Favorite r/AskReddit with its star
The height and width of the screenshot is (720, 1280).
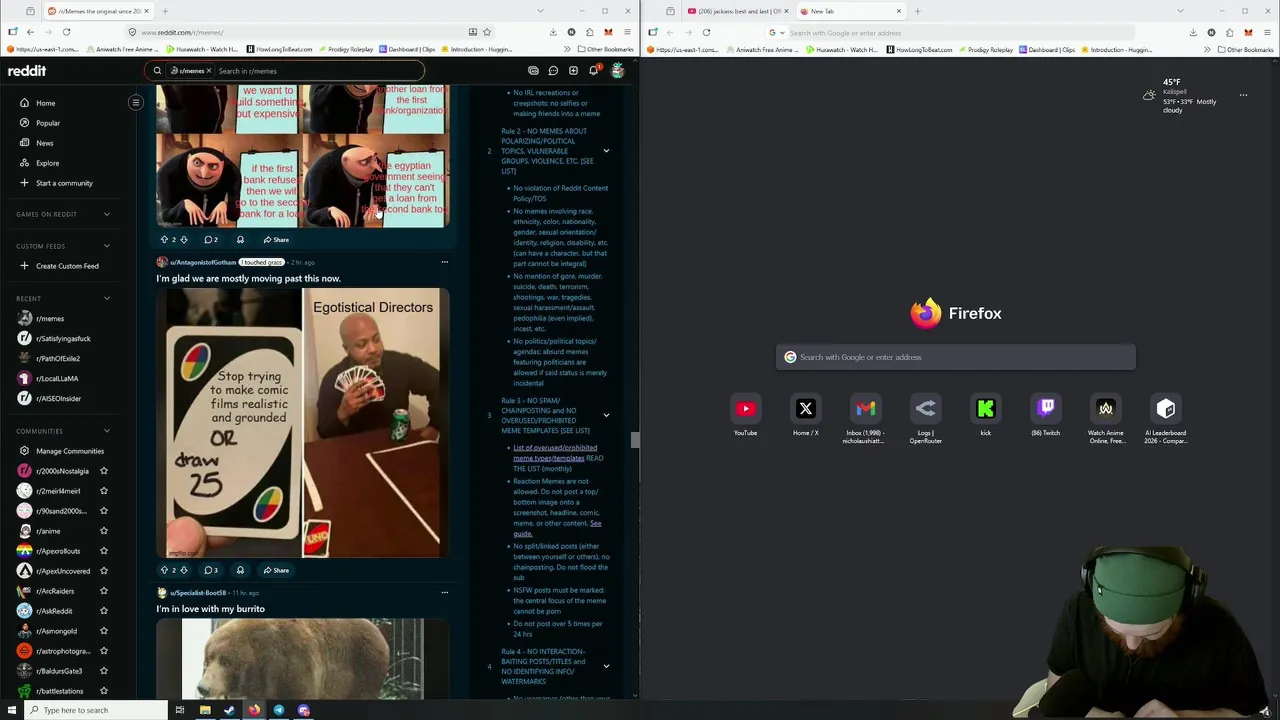click(104, 611)
